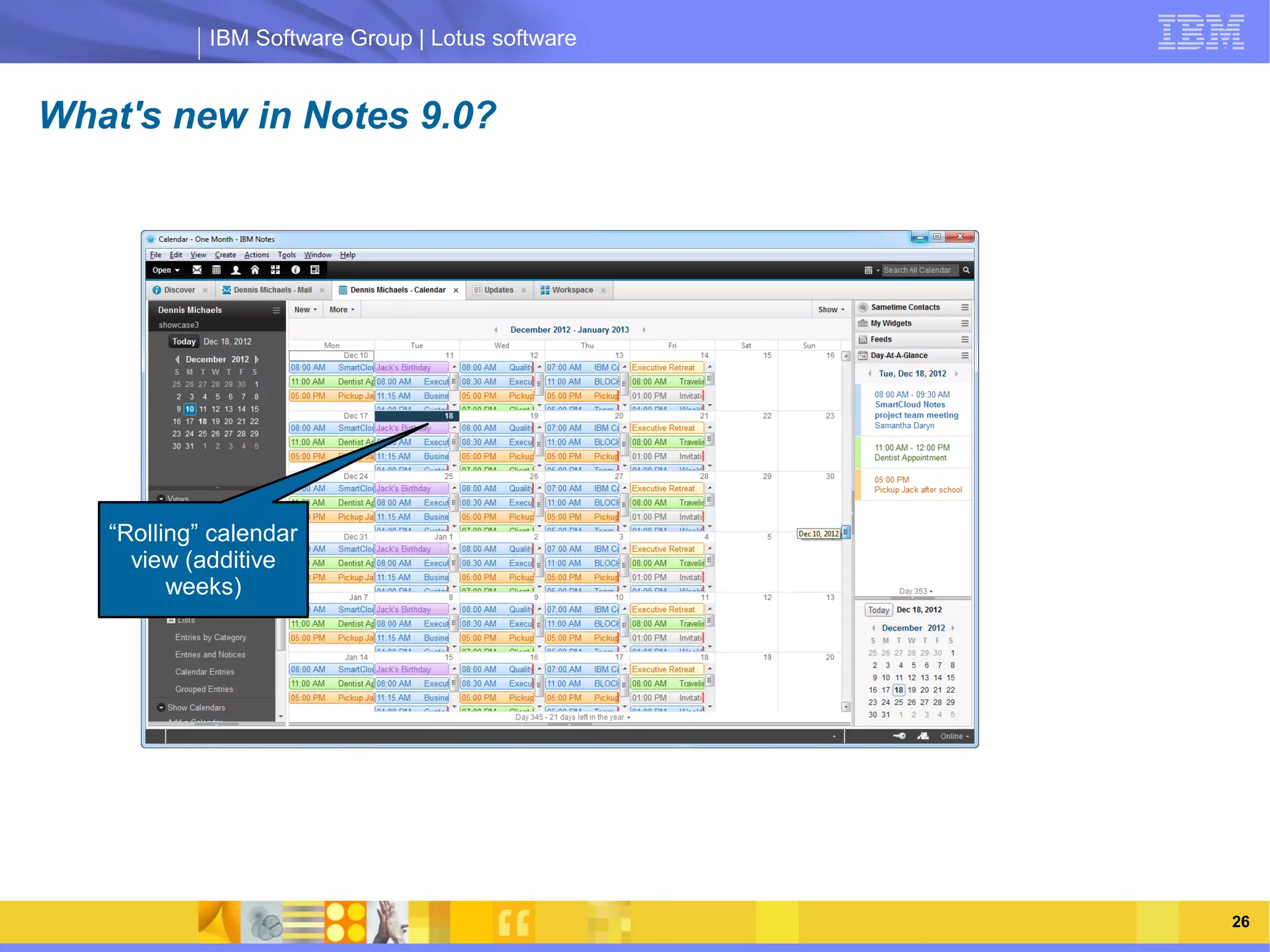Open the Create menu
This screenshot has width=1270, height=952.
225,255
